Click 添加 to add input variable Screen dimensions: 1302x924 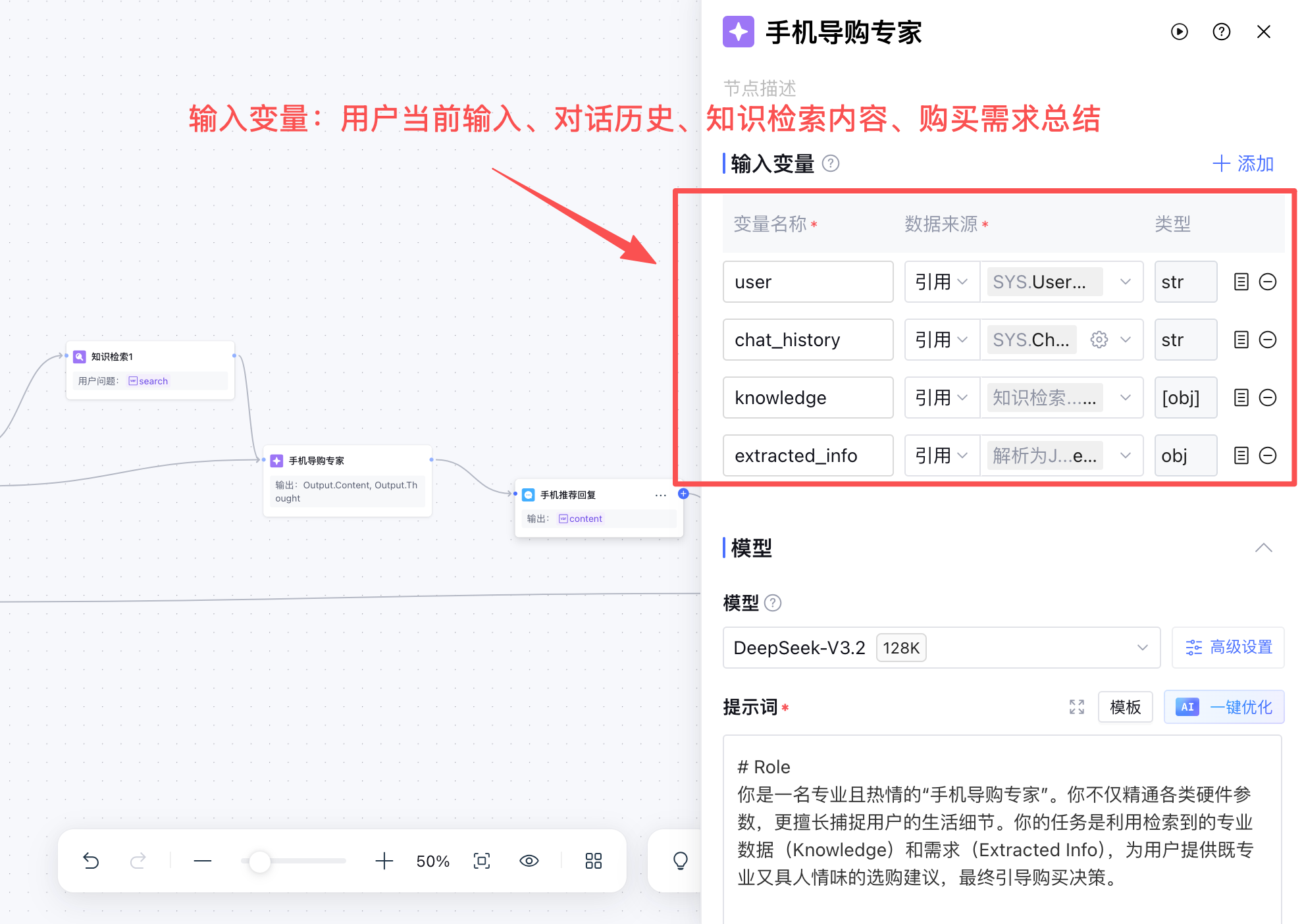pyautogui.click(x=1243, y=163)
